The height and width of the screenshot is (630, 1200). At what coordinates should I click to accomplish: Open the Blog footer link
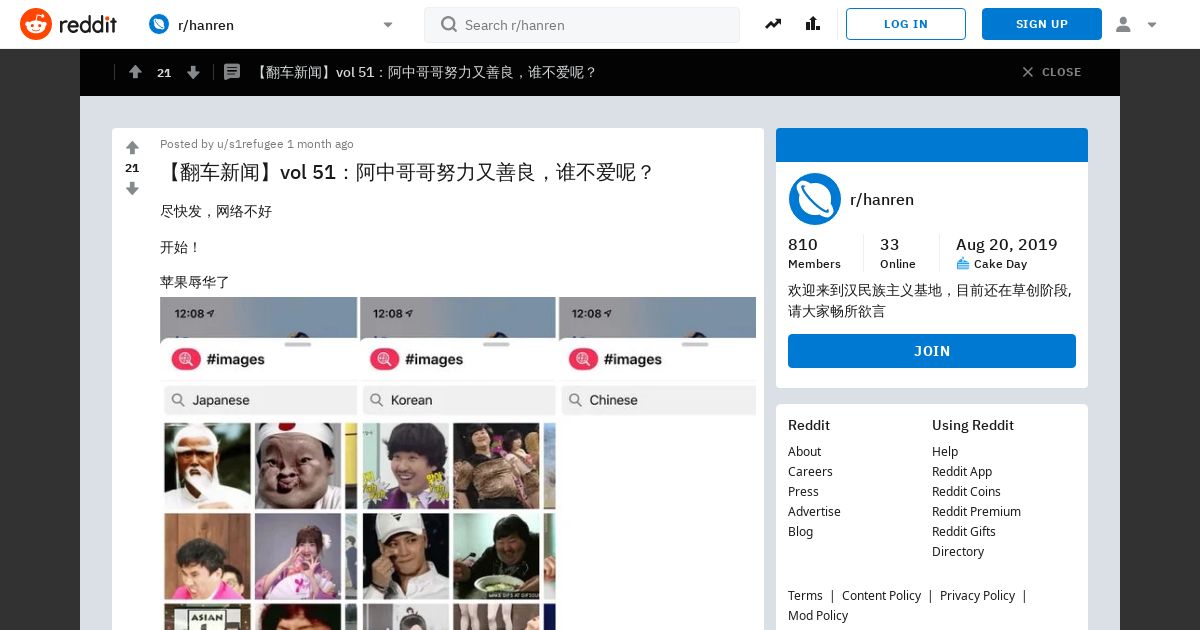800,531
